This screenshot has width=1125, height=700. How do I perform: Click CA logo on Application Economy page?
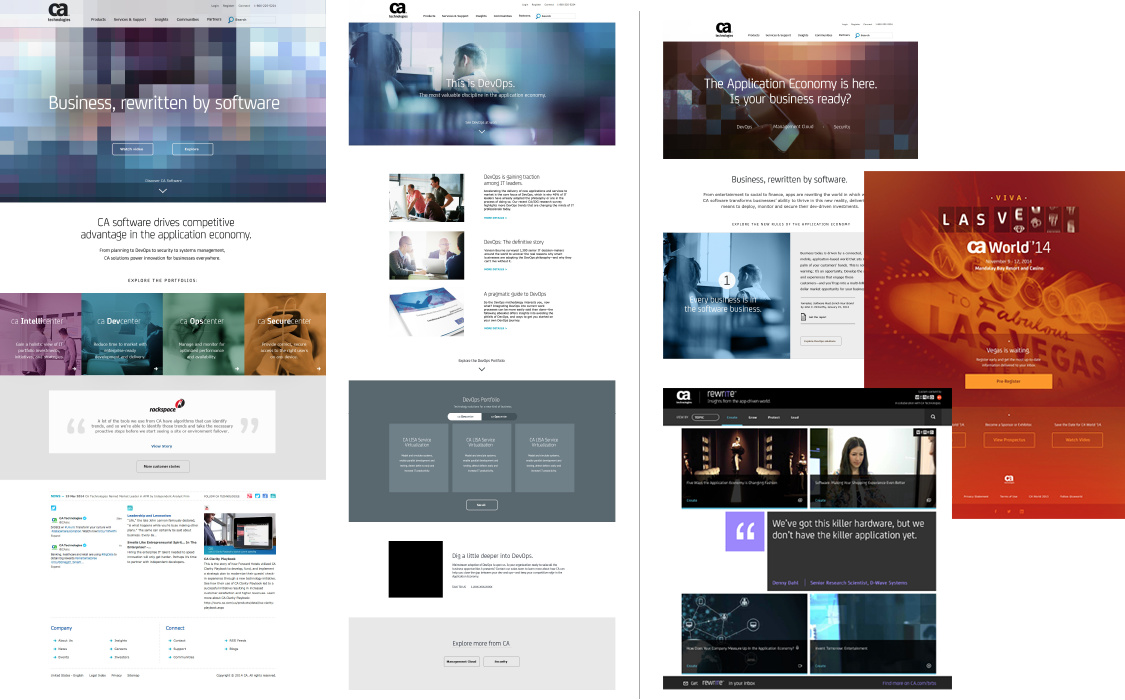[x=724, y=29]
